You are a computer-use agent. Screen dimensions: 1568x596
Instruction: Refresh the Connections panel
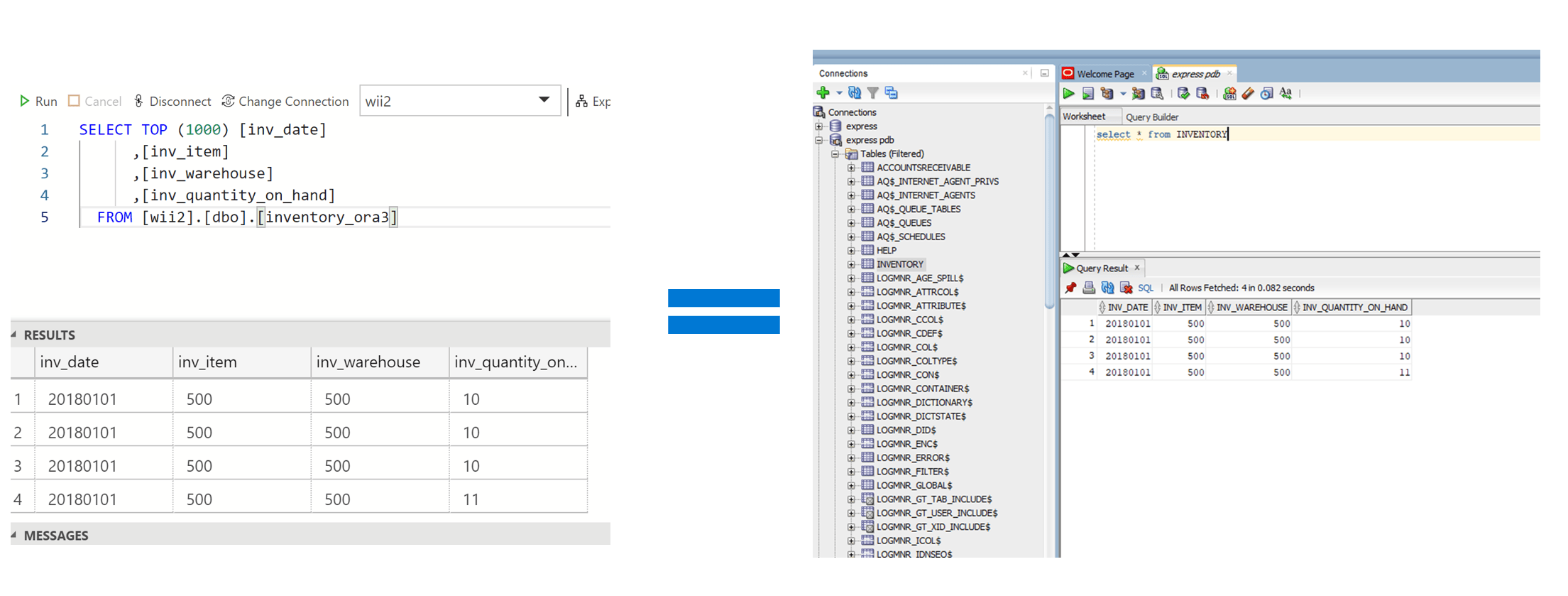(855, 93)
